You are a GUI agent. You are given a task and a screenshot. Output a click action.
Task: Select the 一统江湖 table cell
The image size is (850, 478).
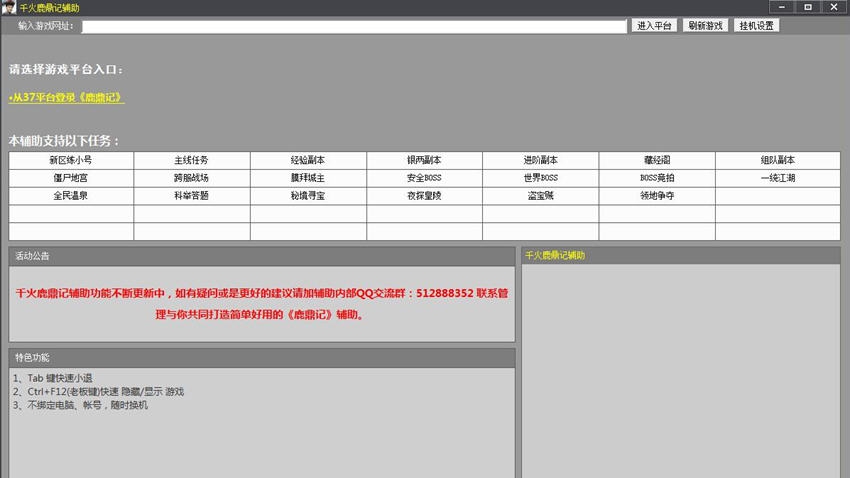[x=778, y=178]
